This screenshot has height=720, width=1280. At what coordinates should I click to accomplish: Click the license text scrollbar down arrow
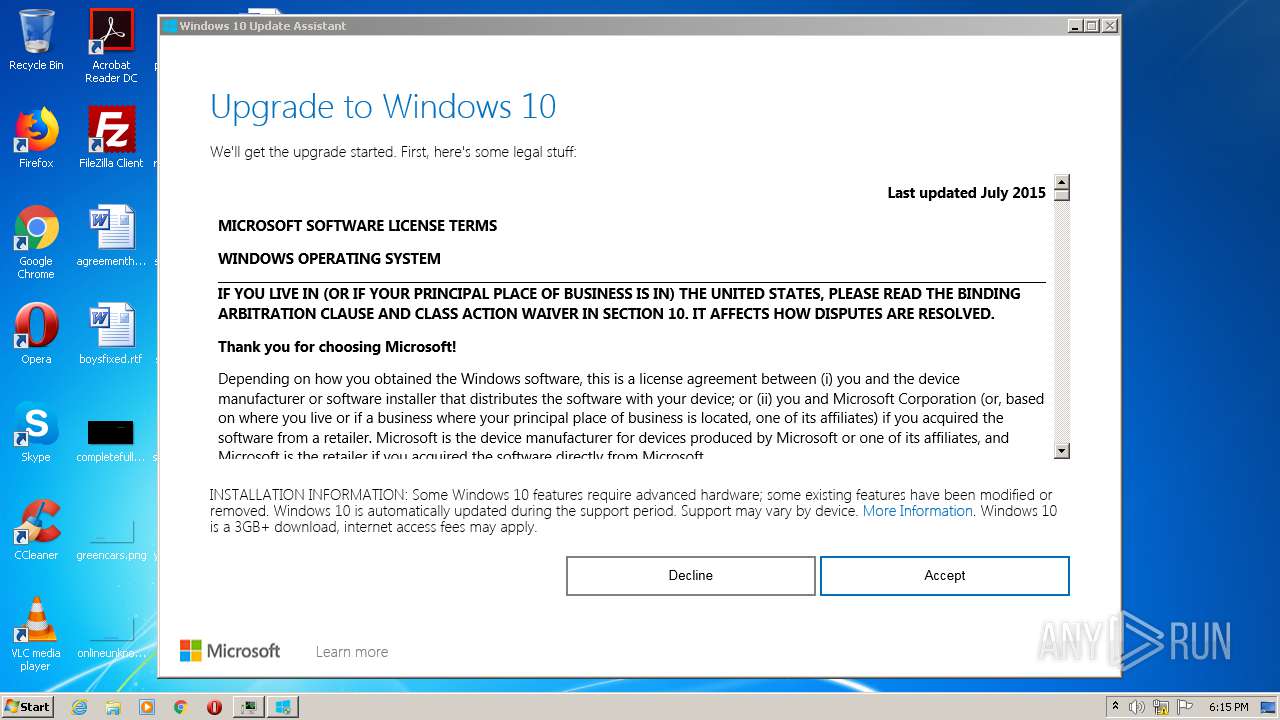pyautogui.click(x=1062, y=451)
